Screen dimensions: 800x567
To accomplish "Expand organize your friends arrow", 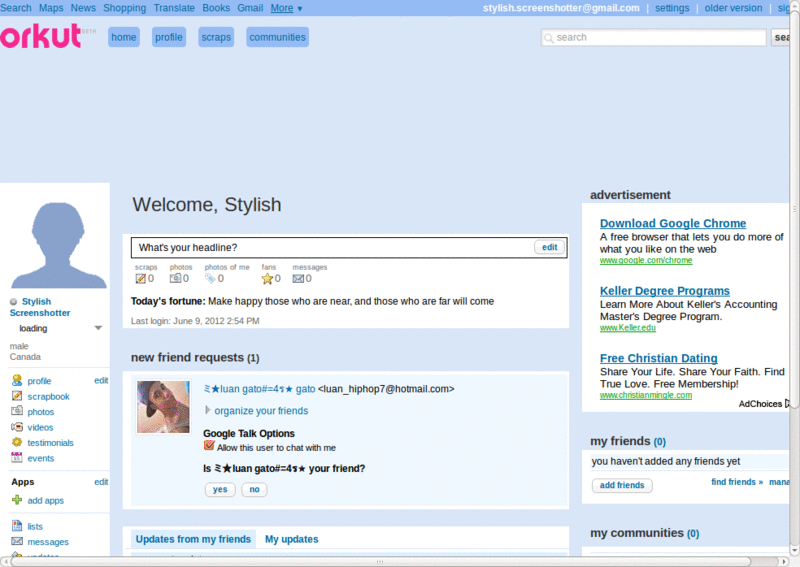I will pos(207,410).
